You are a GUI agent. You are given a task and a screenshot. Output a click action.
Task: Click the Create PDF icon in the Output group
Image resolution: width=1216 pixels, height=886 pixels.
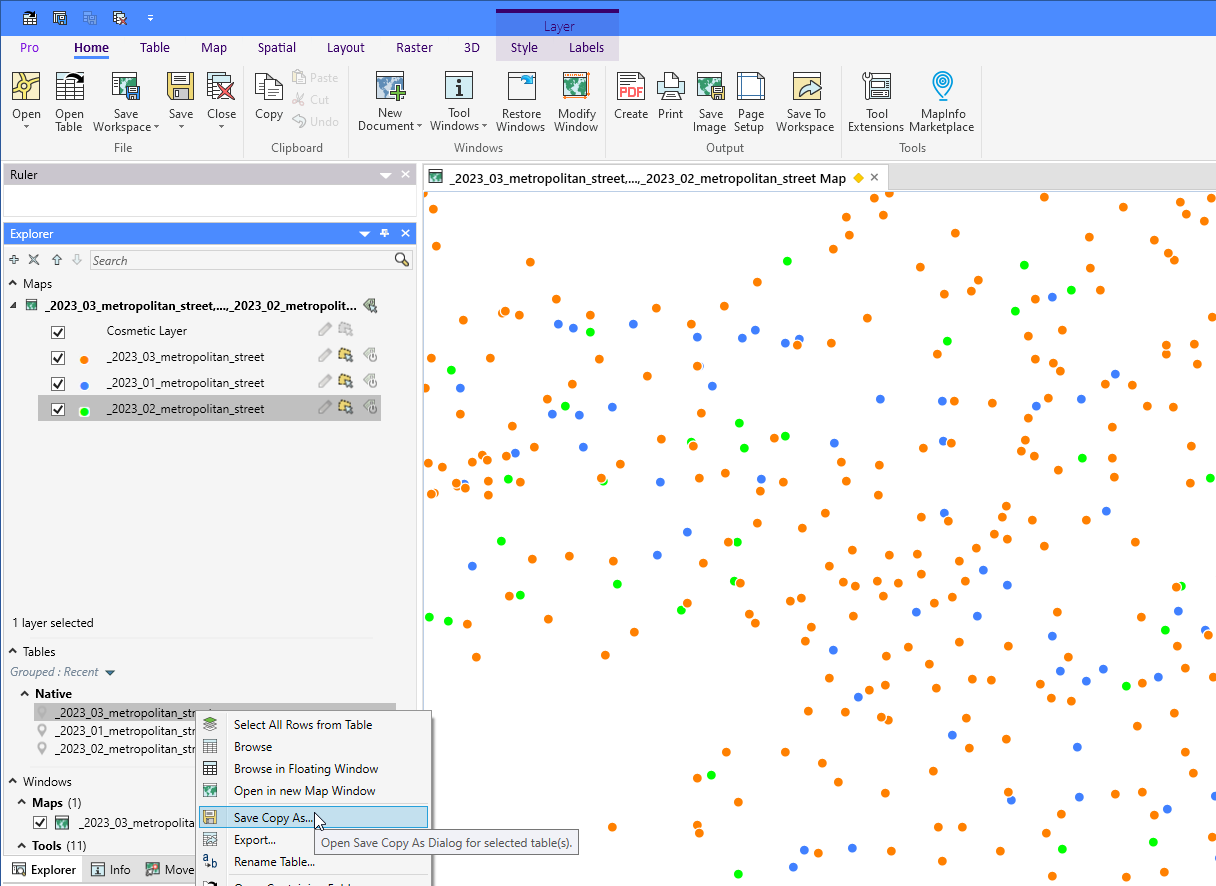click(x=631, y=100)
